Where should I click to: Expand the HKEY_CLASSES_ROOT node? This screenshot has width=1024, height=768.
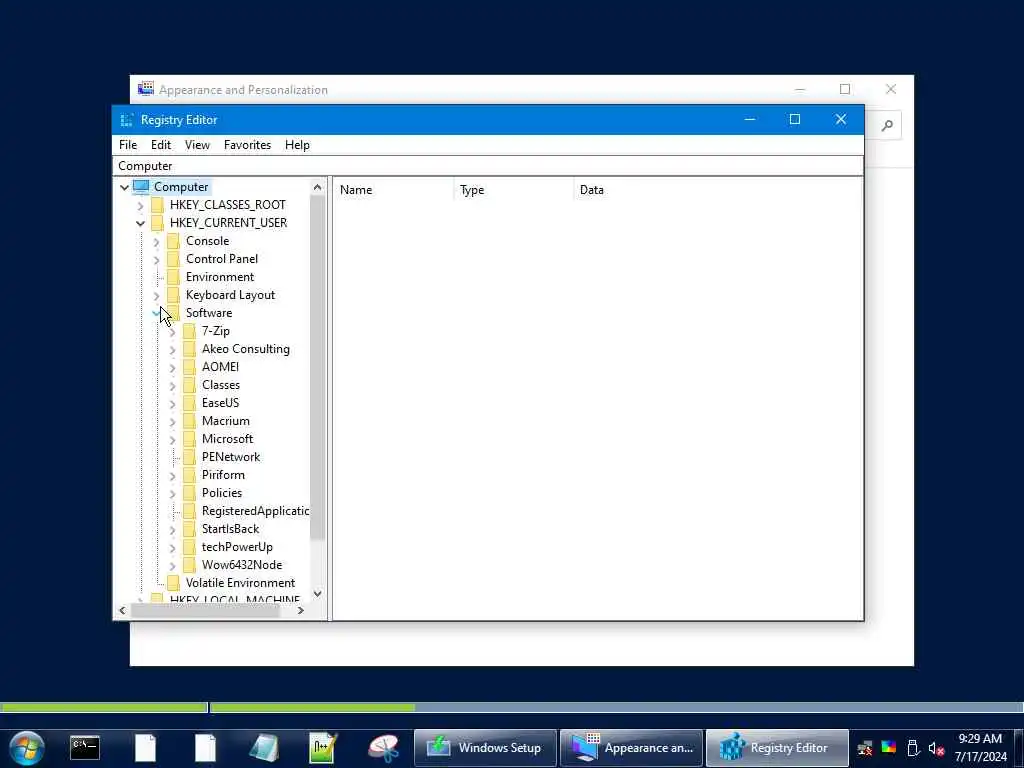tap(140, 206)
